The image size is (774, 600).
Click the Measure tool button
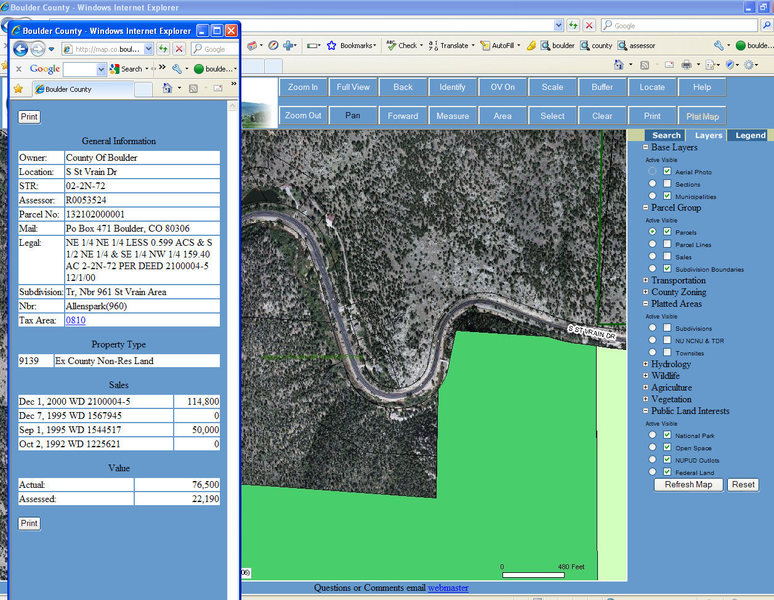(452, 116)
